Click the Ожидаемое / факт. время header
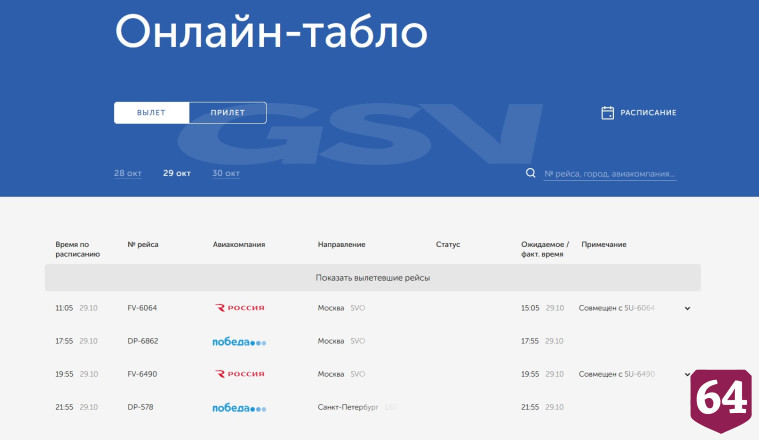Image resolution: width=759 pixels, height=440 pixels. (545, 249)
